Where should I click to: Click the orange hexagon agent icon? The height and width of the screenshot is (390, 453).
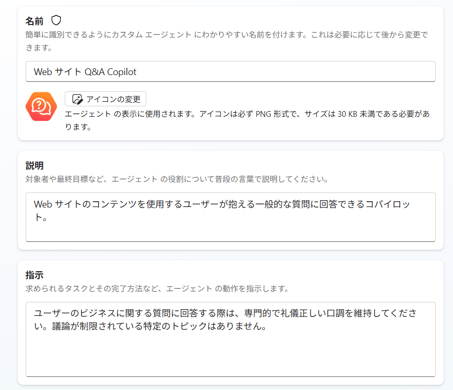(x=41, y=106)
